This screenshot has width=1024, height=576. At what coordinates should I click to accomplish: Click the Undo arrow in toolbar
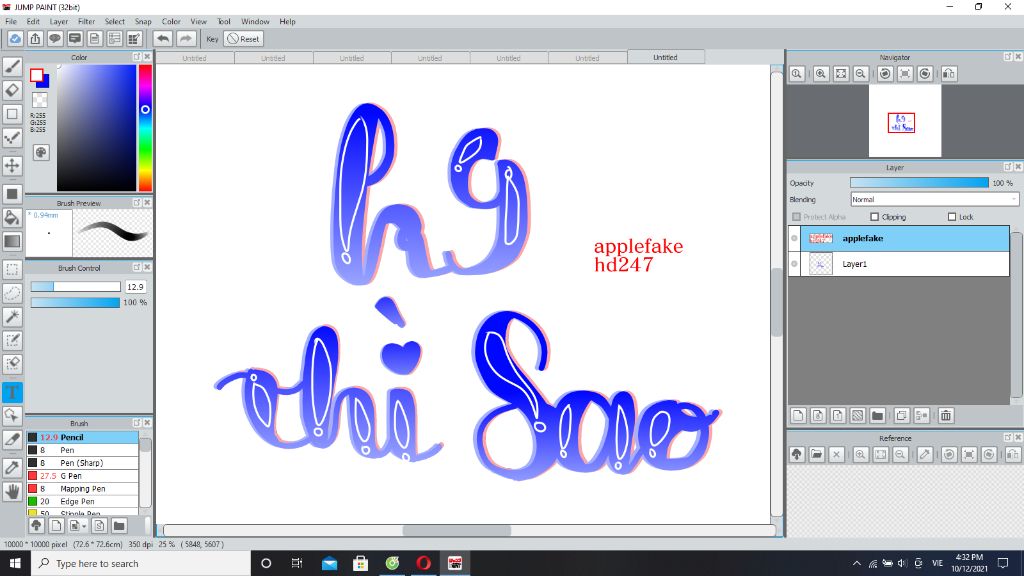[x=163, y=39]
